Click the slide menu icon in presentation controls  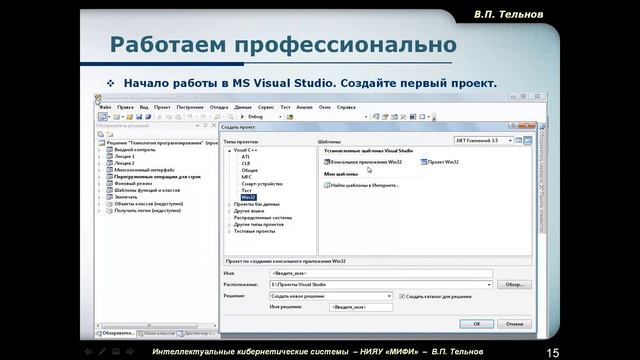pyautogui.click(x=116, y=351)
